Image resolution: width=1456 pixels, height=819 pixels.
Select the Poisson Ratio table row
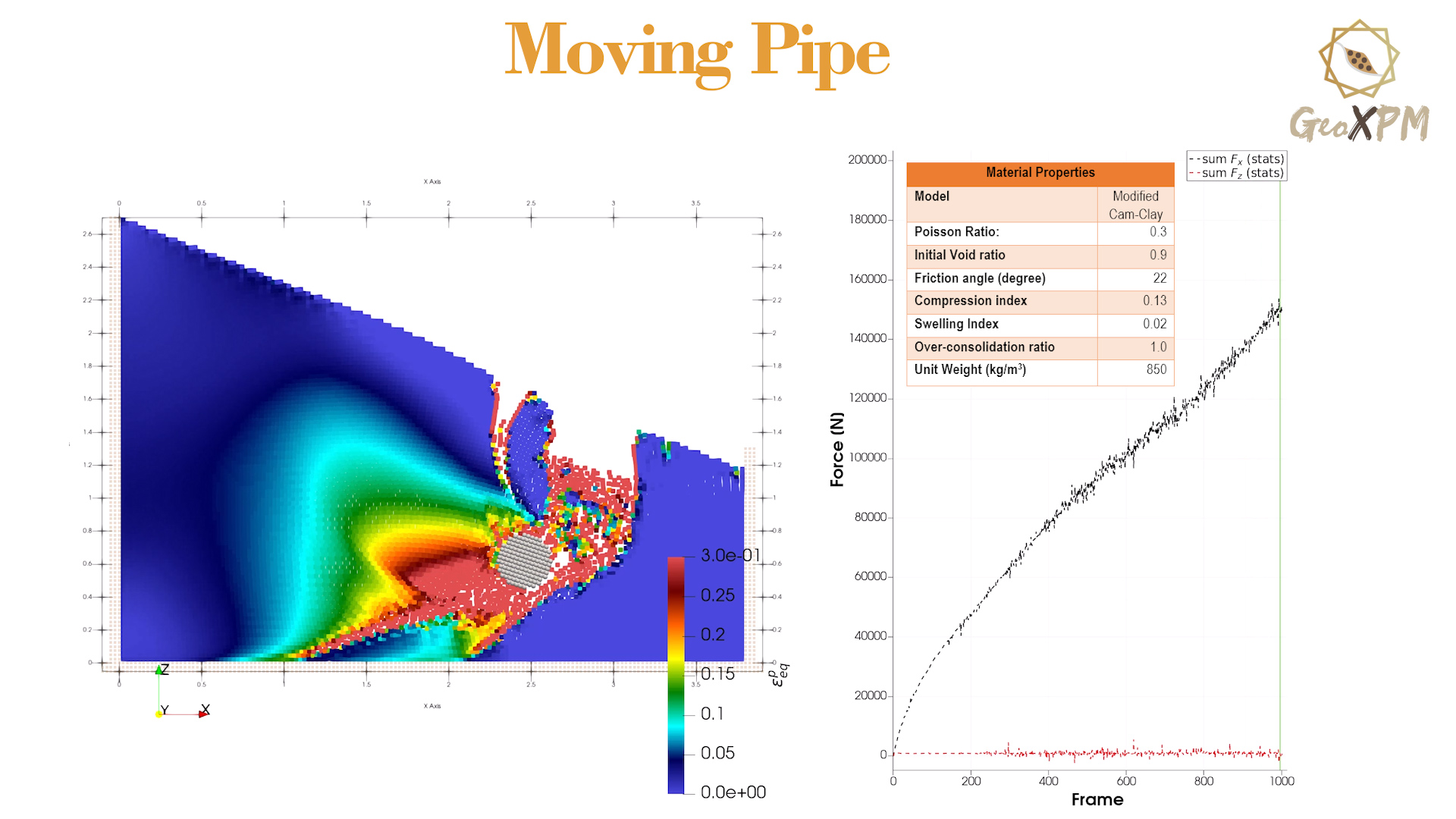click(x=1040, y=232)
